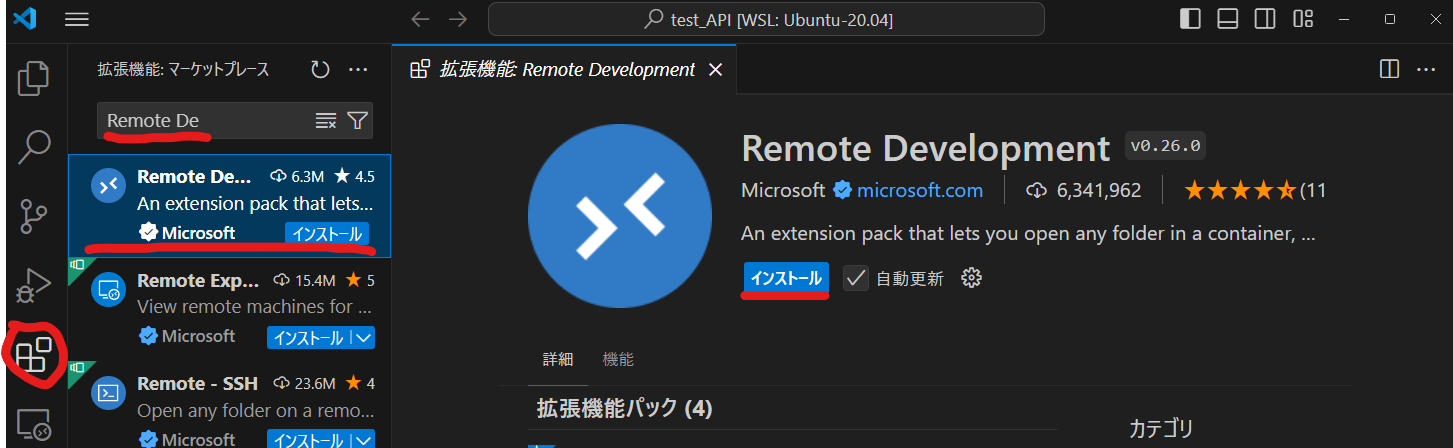Open Remote Explorer install dropdown arrow
Screen dimensions: 1453x448
click(364, 337)
